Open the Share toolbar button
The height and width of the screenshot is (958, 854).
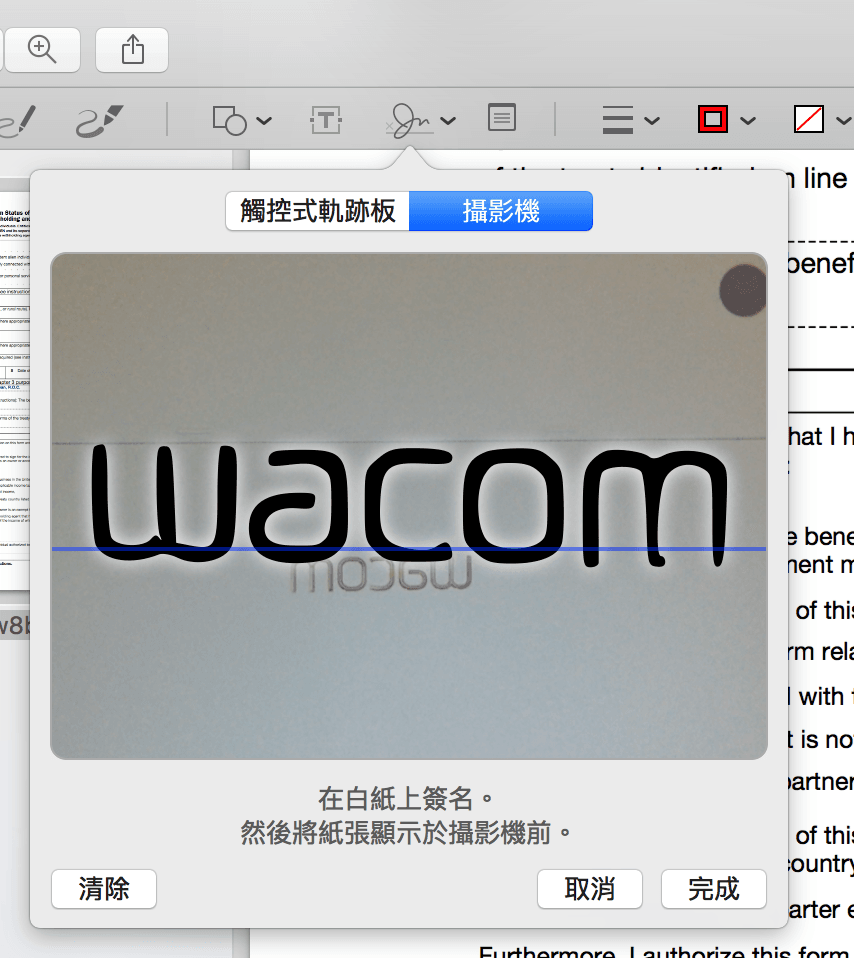click(132, 49)
